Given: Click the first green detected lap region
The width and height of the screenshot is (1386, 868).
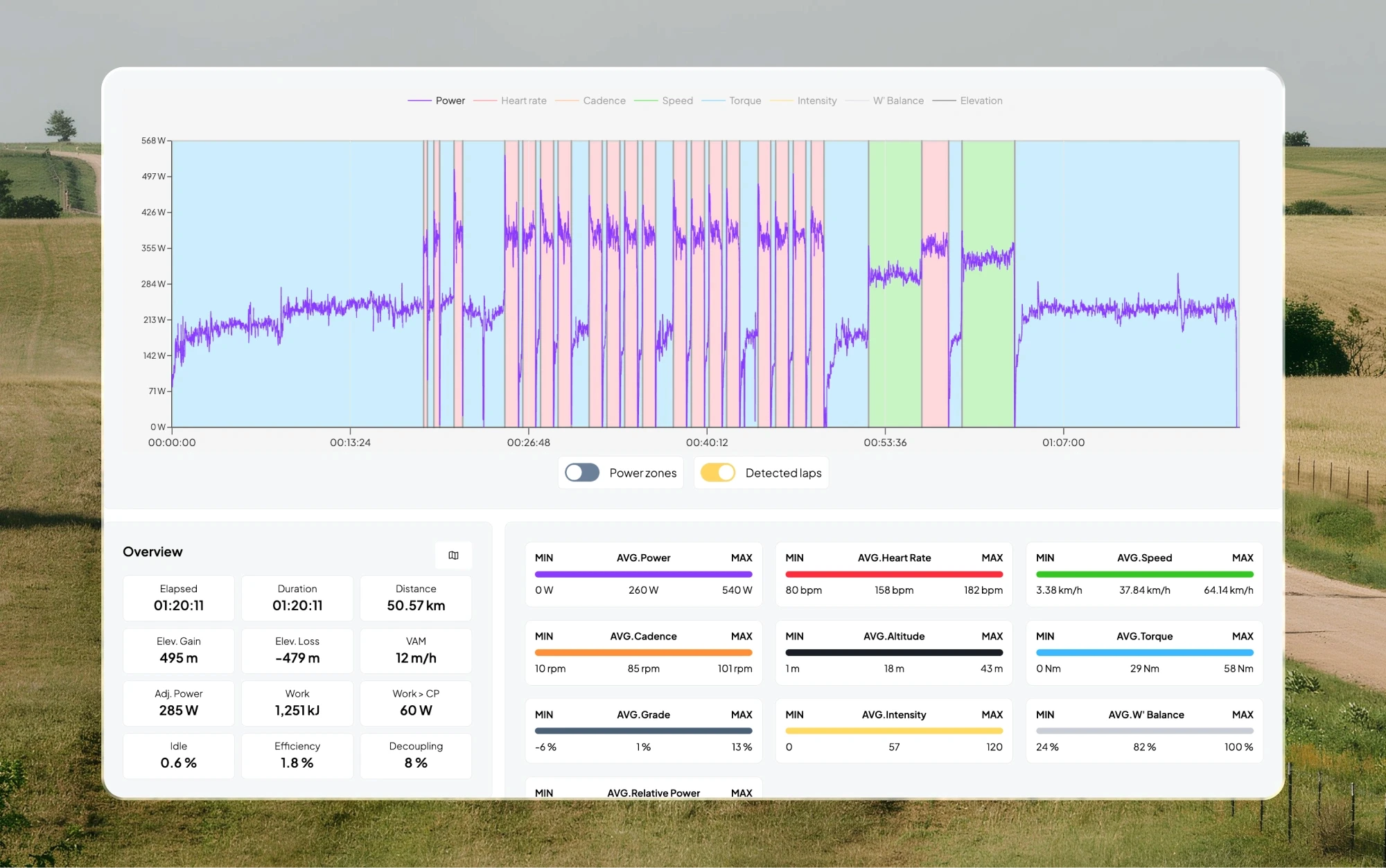Looking at the screenshot, I should 895,208.
